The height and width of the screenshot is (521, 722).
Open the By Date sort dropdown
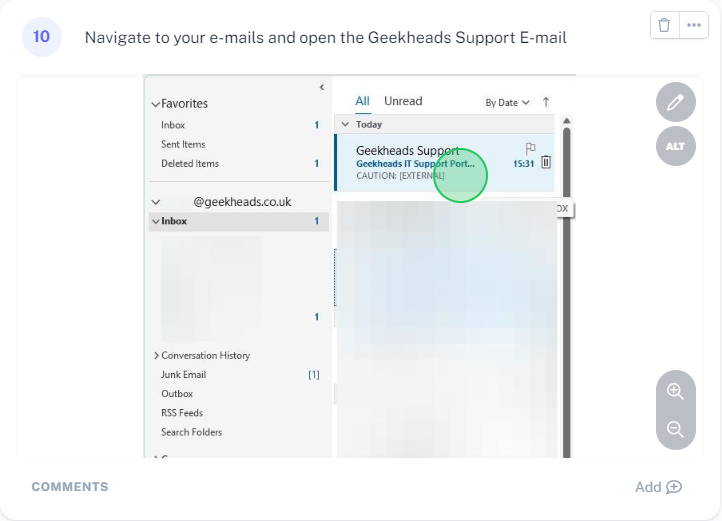tap(507, 102)
